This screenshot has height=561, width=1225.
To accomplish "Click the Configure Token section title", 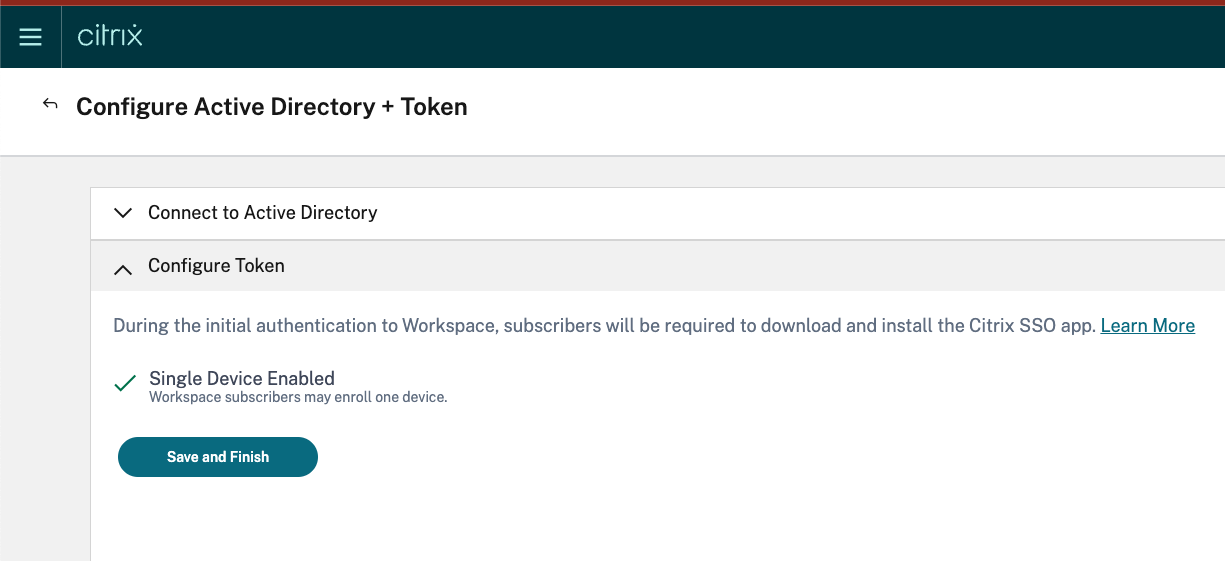I will [x=216, y=266].
